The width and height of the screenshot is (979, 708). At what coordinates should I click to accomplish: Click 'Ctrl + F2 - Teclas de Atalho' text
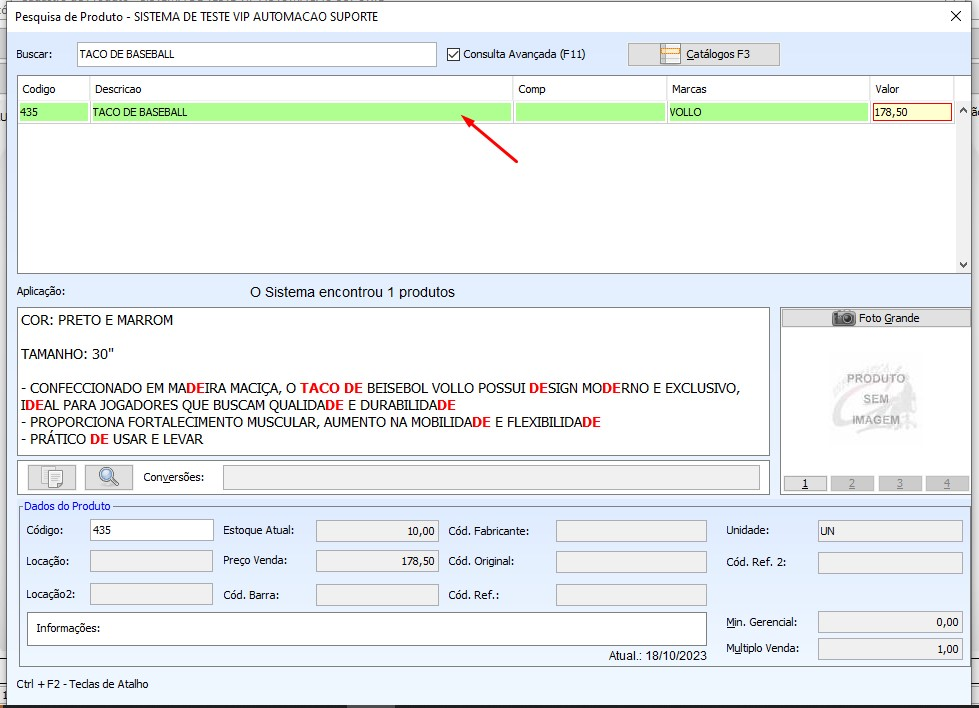(82, 684)
